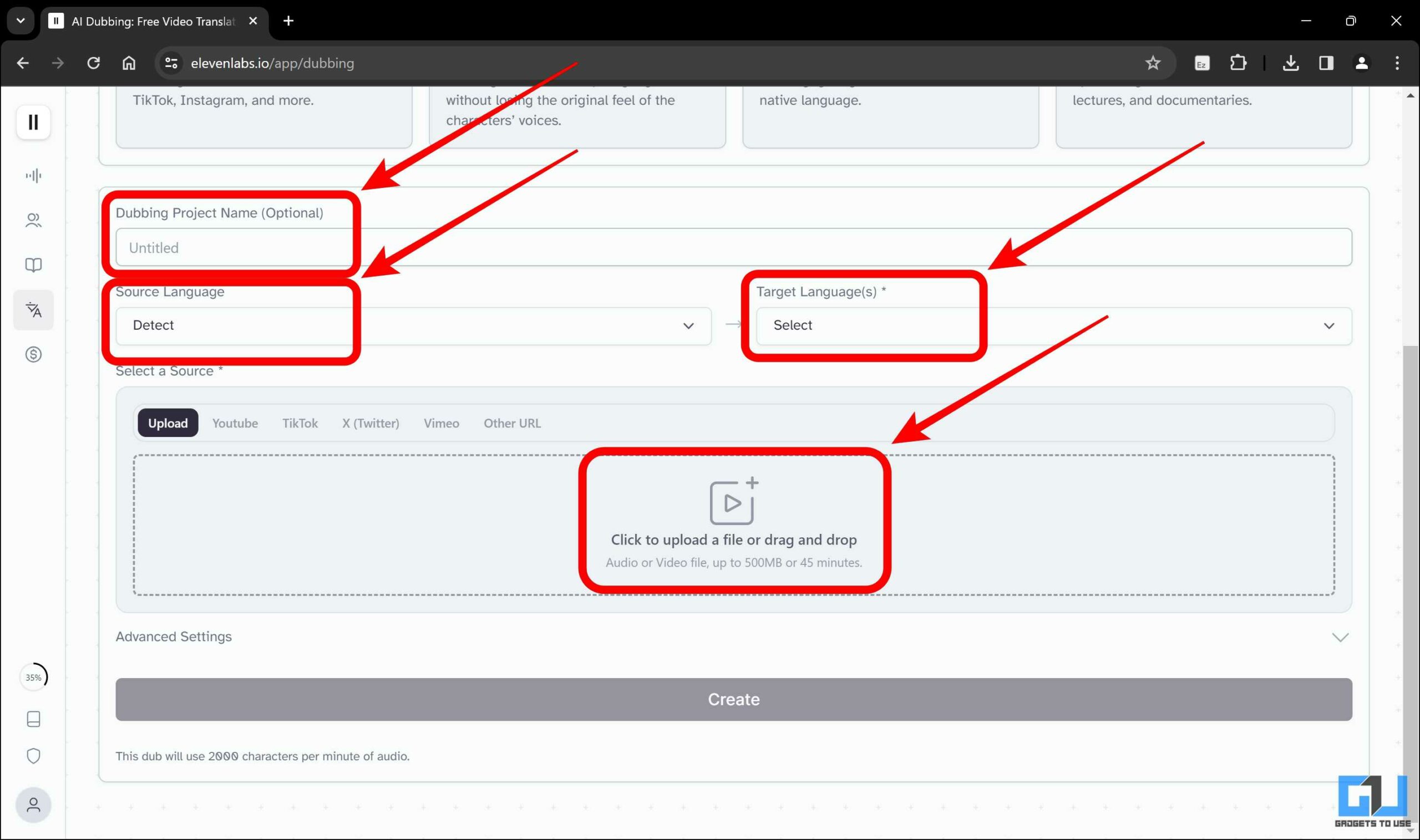This screenshot has height=840, width=1420.
Task: Click the file upload drop area
Action: pos(733,524)
